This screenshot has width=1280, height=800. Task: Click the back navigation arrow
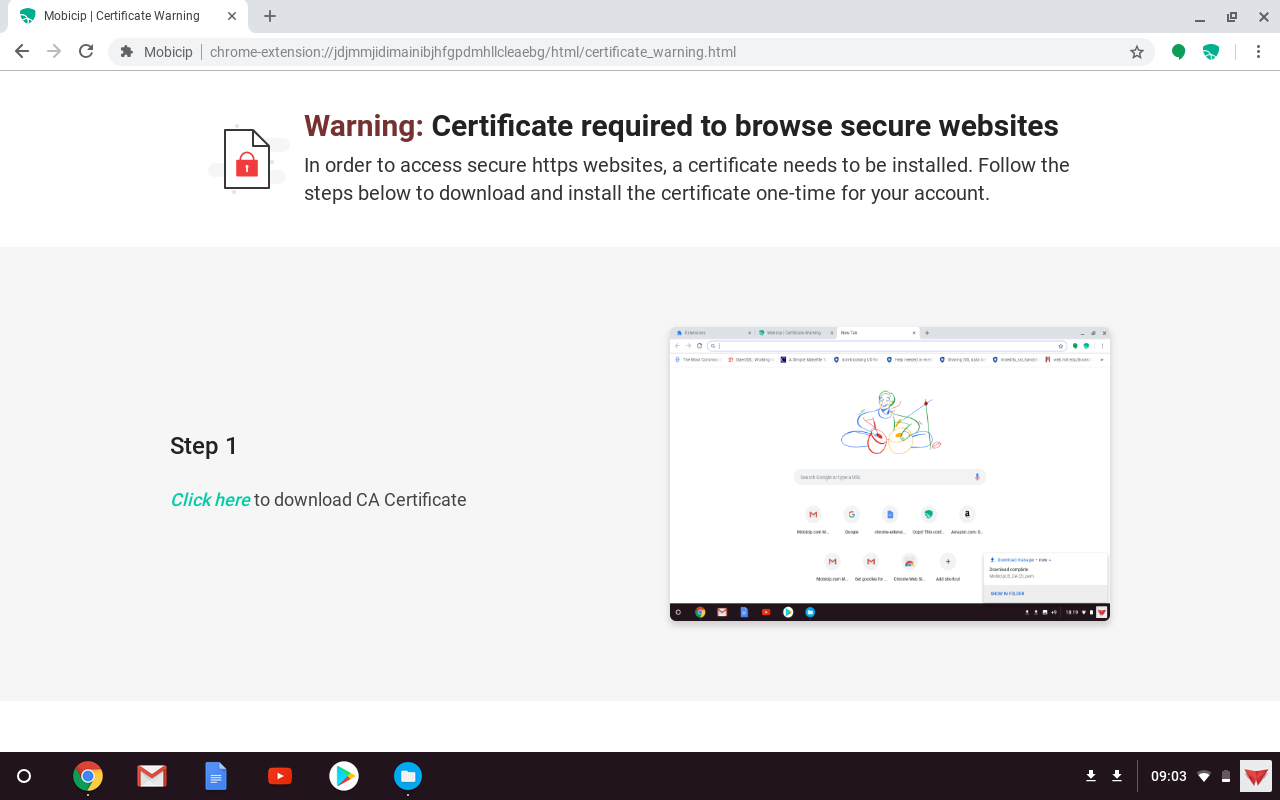pos(22,52)
